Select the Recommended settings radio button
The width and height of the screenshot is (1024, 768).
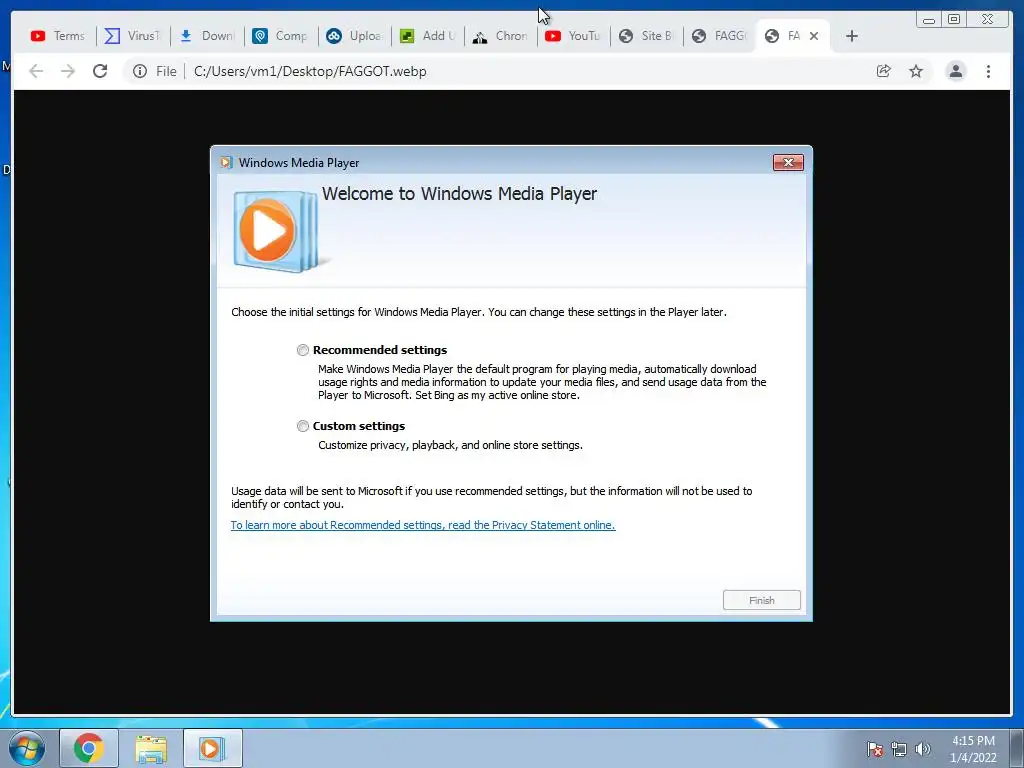tap(302, 350)
